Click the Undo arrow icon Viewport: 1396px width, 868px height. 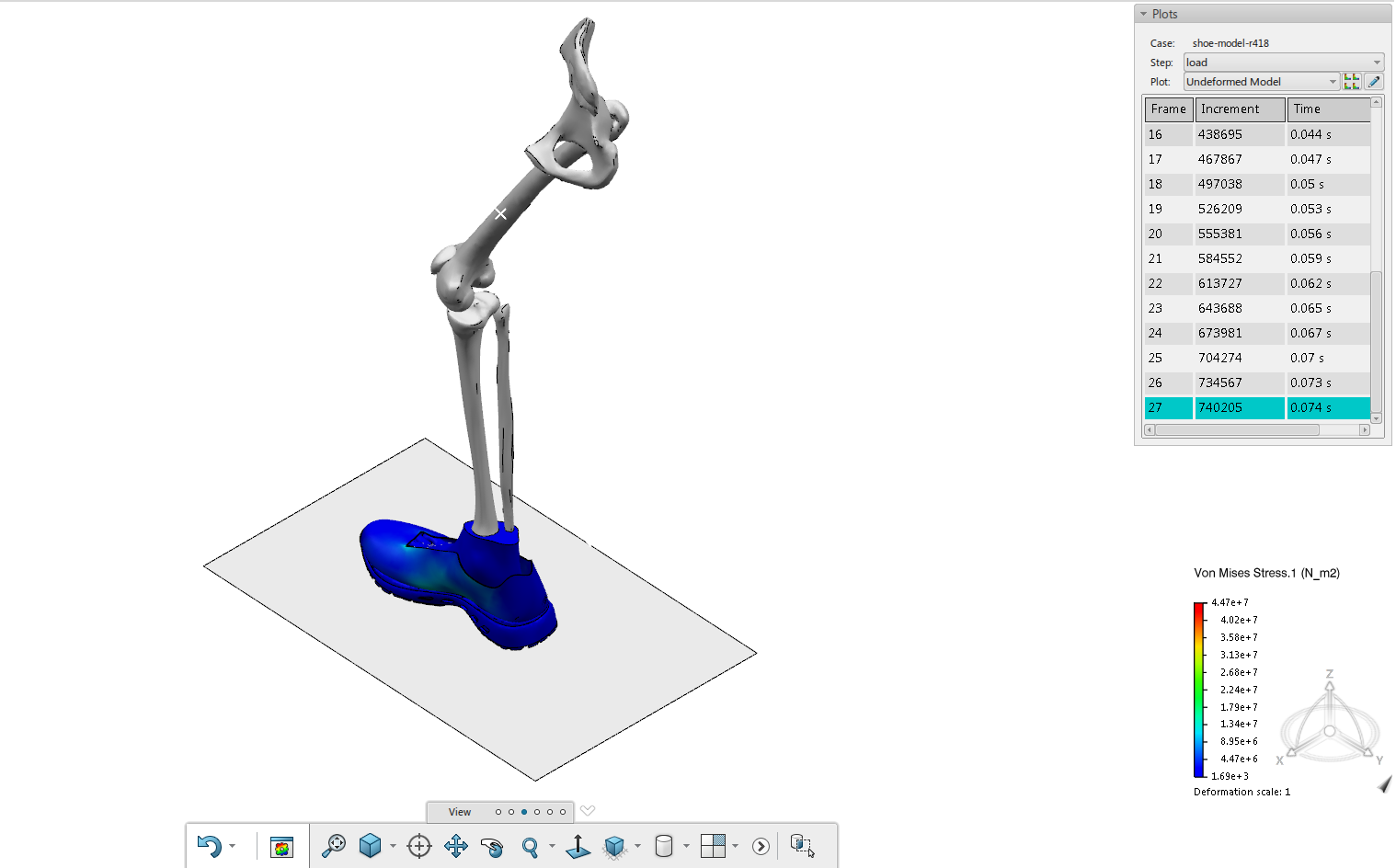[210, 846]
